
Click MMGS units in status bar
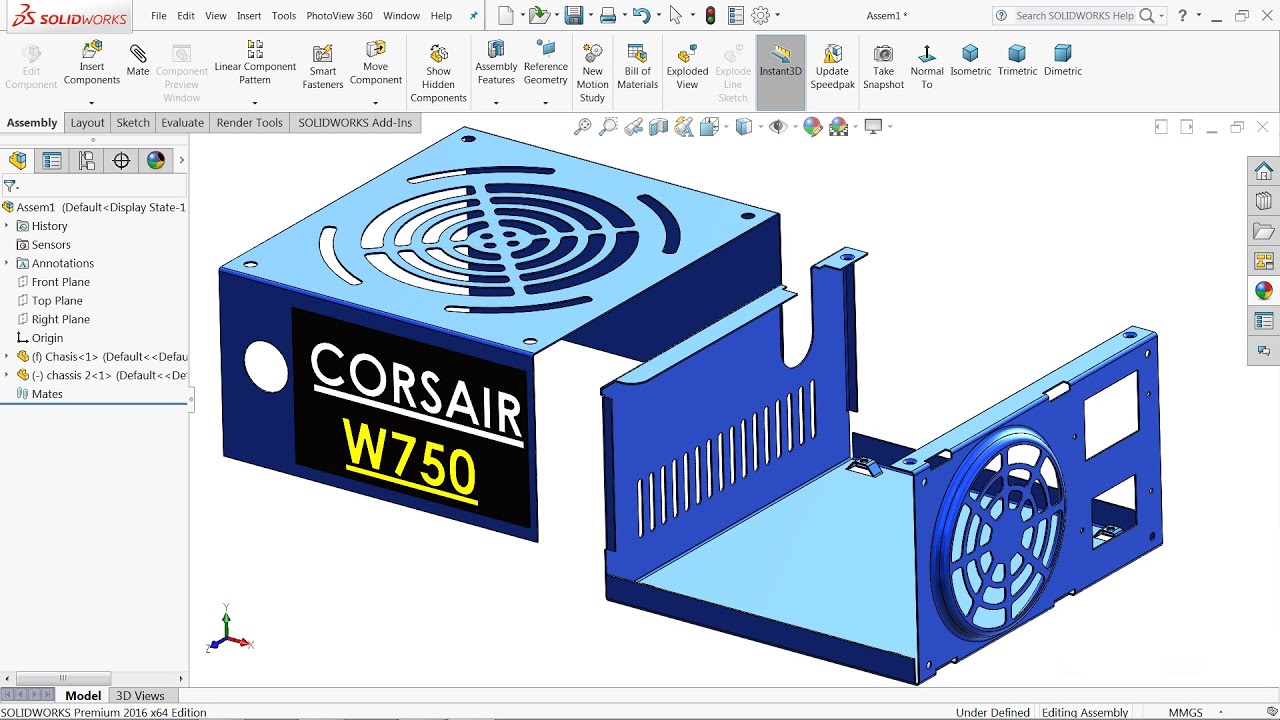(1186, 713)
